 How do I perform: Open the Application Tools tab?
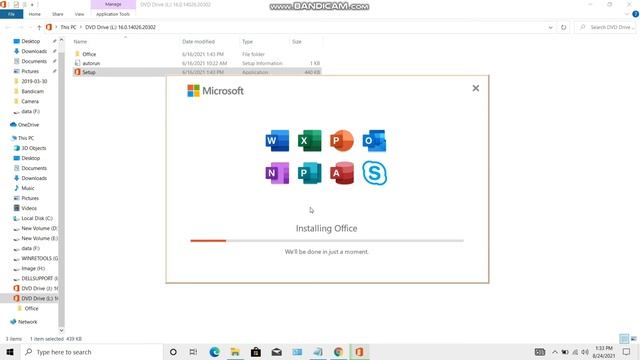tap(113, 14)
